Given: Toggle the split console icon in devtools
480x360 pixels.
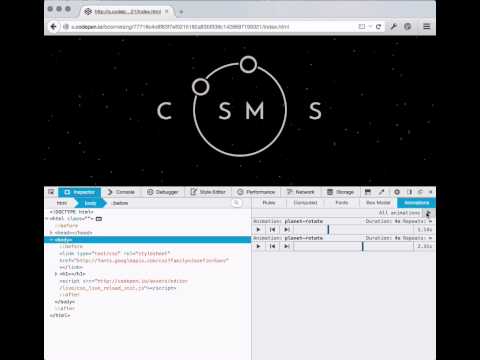Looking at the screenshot, I should [368, 192].
